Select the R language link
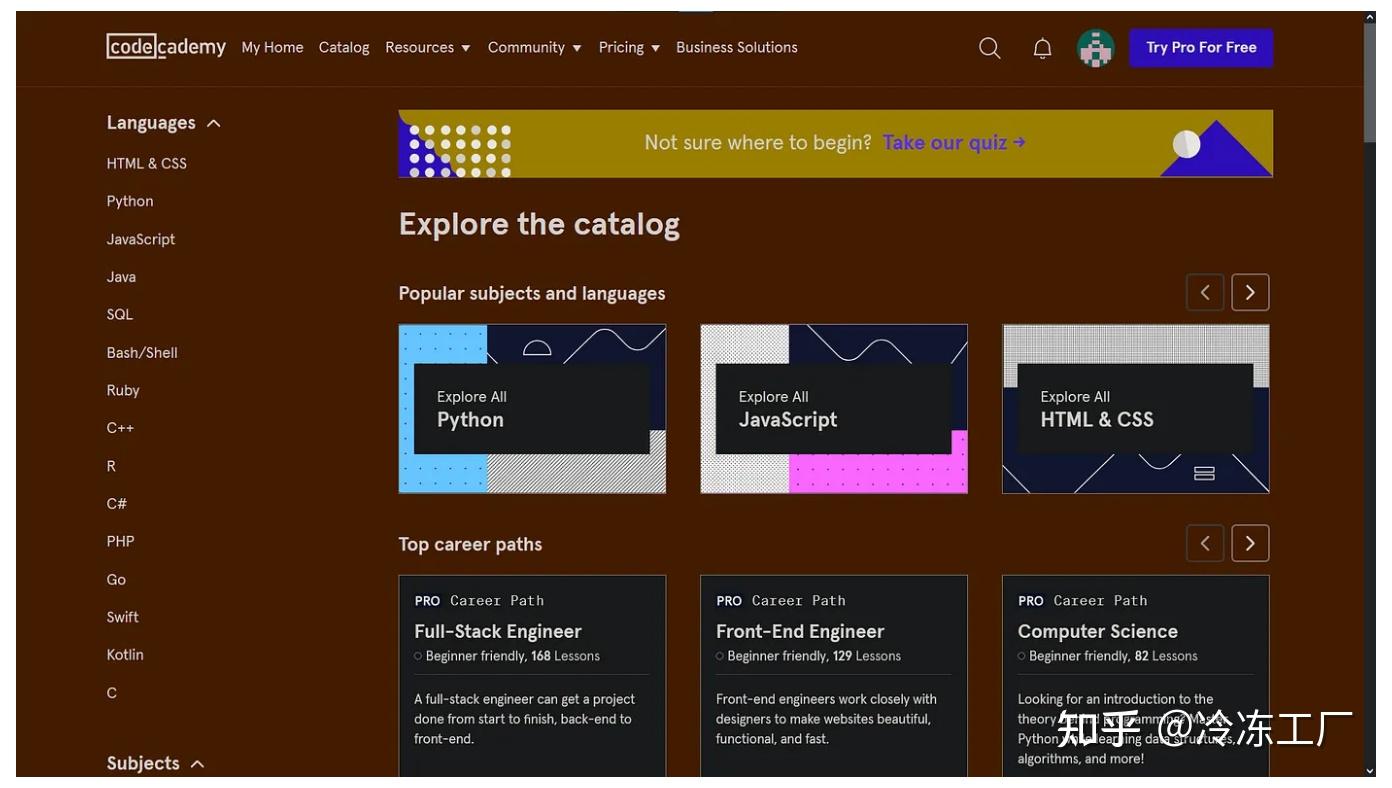Viewport: 1392px width, 788px height. click(x=111, y=466)
